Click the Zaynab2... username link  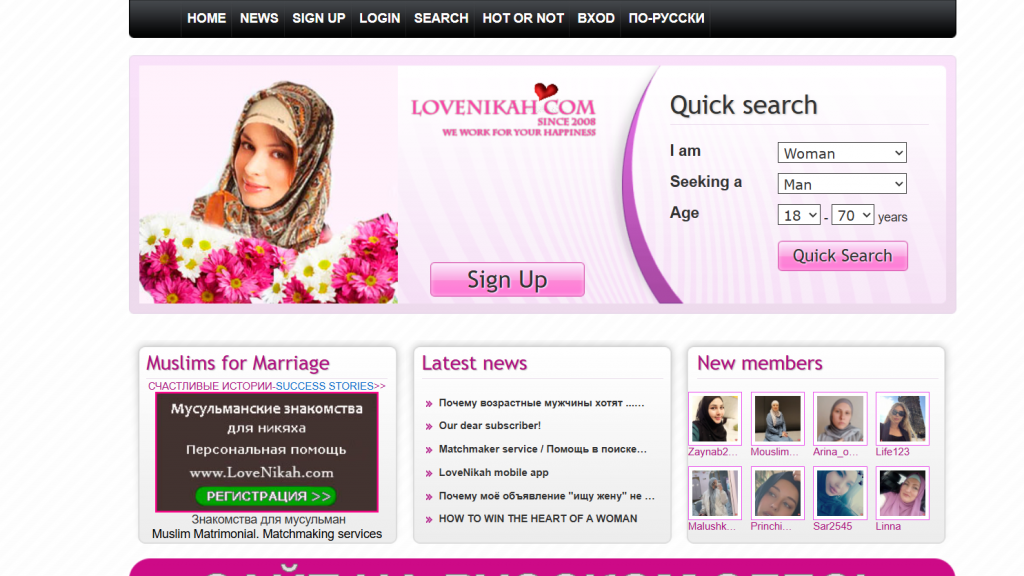712,452
